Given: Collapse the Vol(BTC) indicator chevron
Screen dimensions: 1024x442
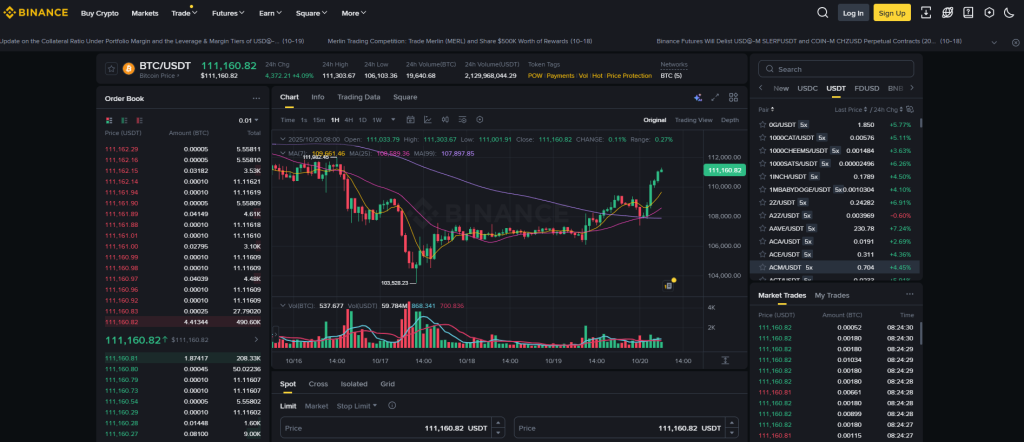Looking at the screenshot, I should (x=283, y=305).
